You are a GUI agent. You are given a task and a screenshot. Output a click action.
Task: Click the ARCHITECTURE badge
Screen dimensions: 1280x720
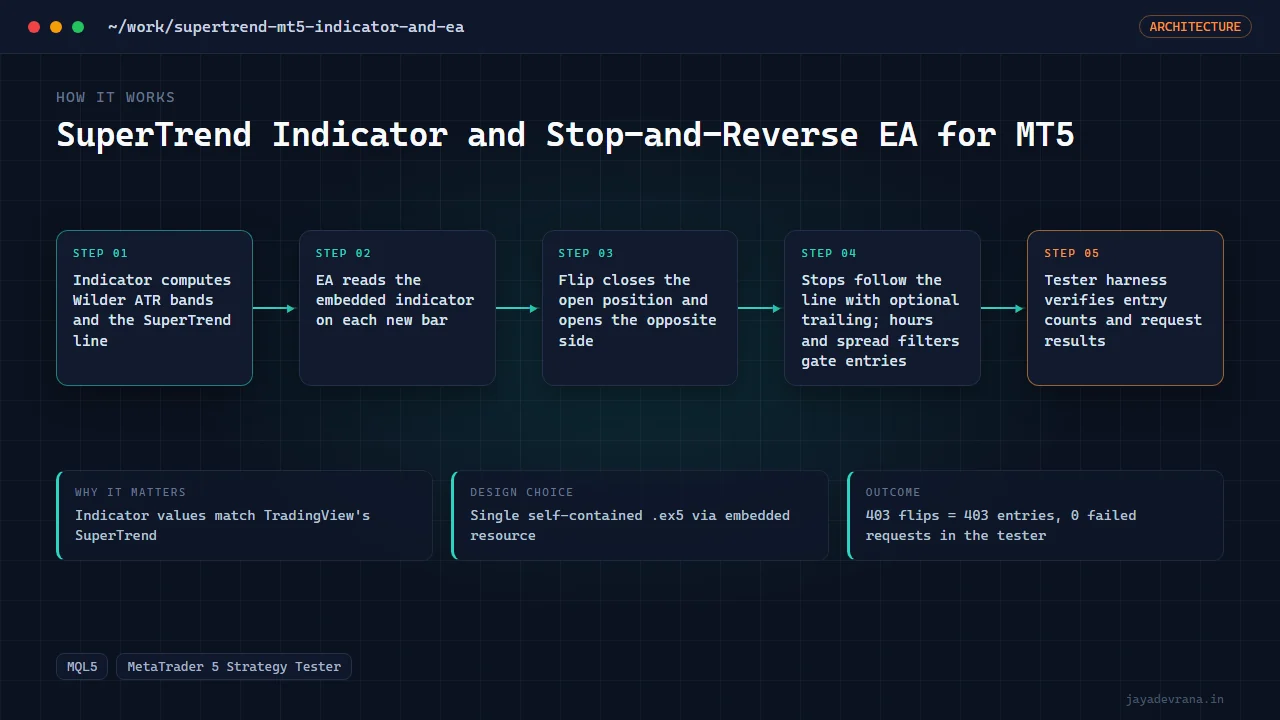1195,27
